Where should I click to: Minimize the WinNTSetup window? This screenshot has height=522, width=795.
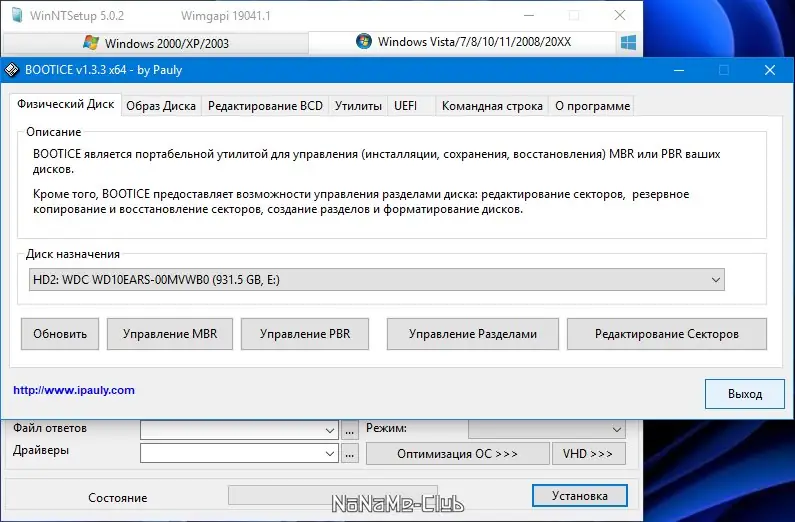click(x=529, y=15)
